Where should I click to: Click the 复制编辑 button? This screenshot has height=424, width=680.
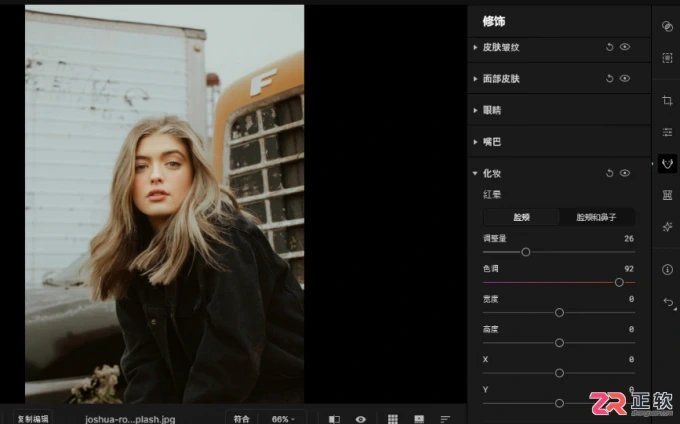coord(33,418)
